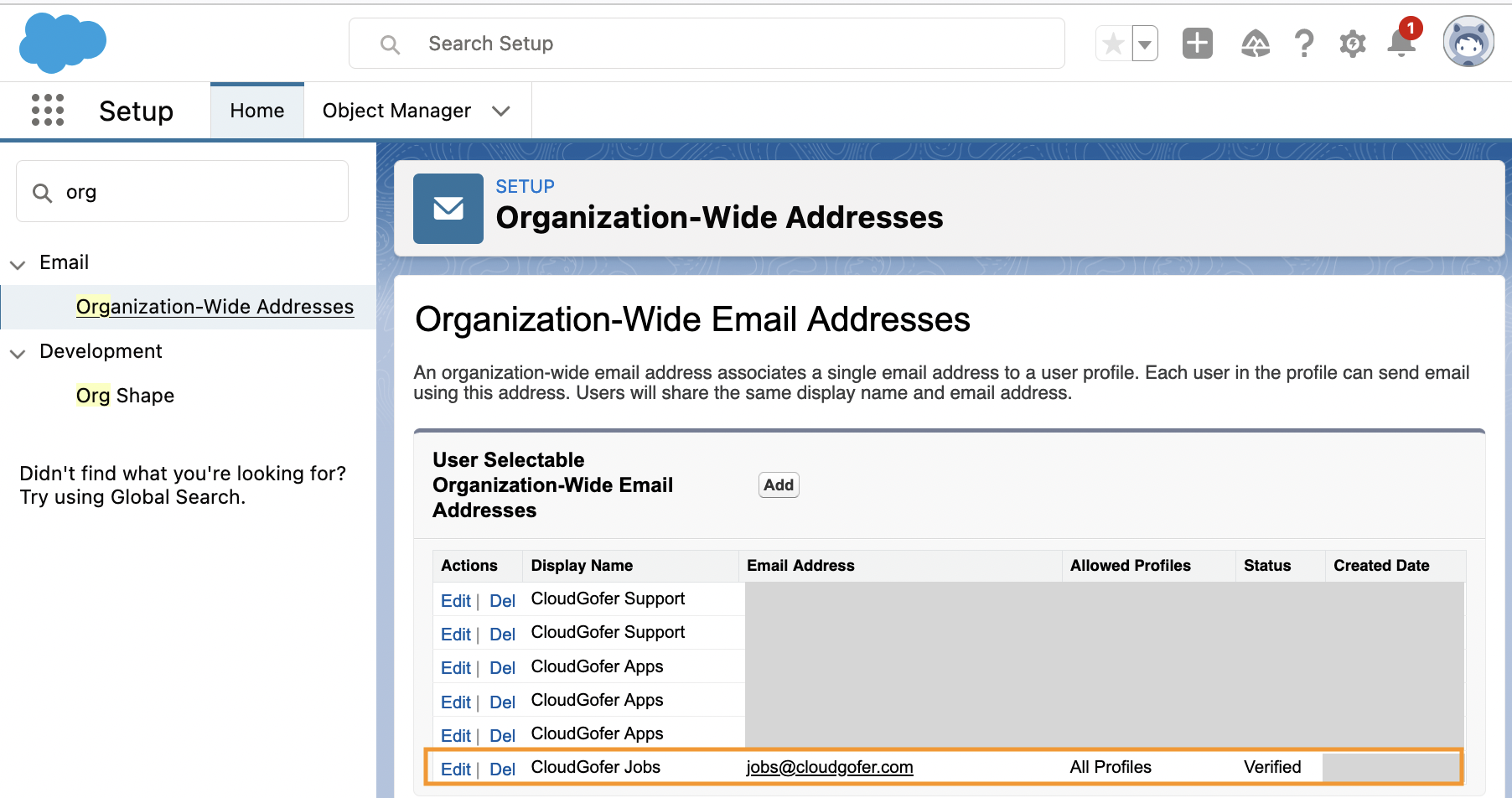Open Organization-Wide Addresses in sidebar

tap(215, 307)
